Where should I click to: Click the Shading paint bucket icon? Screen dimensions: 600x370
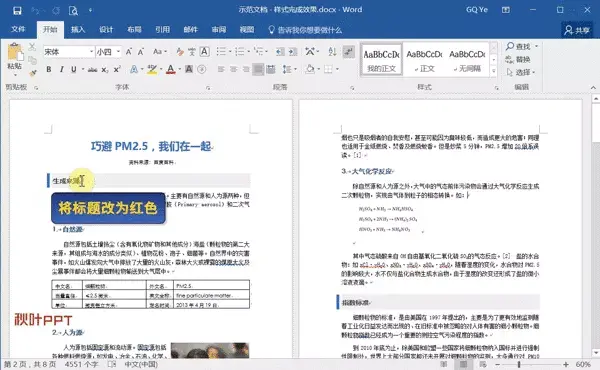[x=310, y=69]
